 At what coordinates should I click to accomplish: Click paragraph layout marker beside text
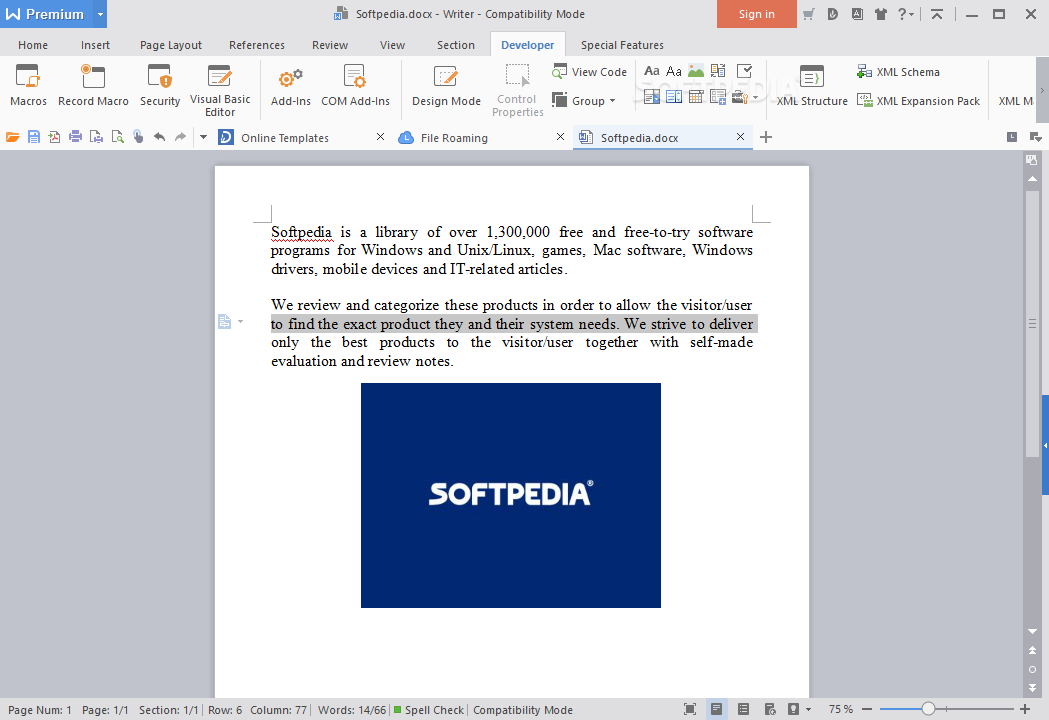(x=225, y=322)
